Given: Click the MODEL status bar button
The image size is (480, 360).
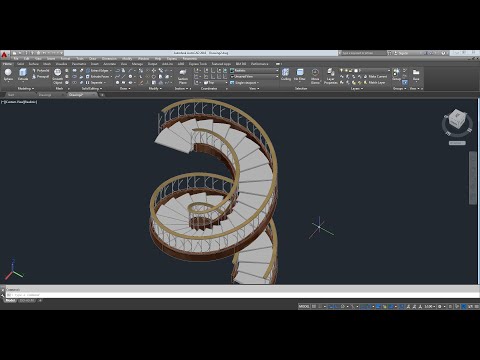Looking at the screenshot, I should [x=304, y=306].
